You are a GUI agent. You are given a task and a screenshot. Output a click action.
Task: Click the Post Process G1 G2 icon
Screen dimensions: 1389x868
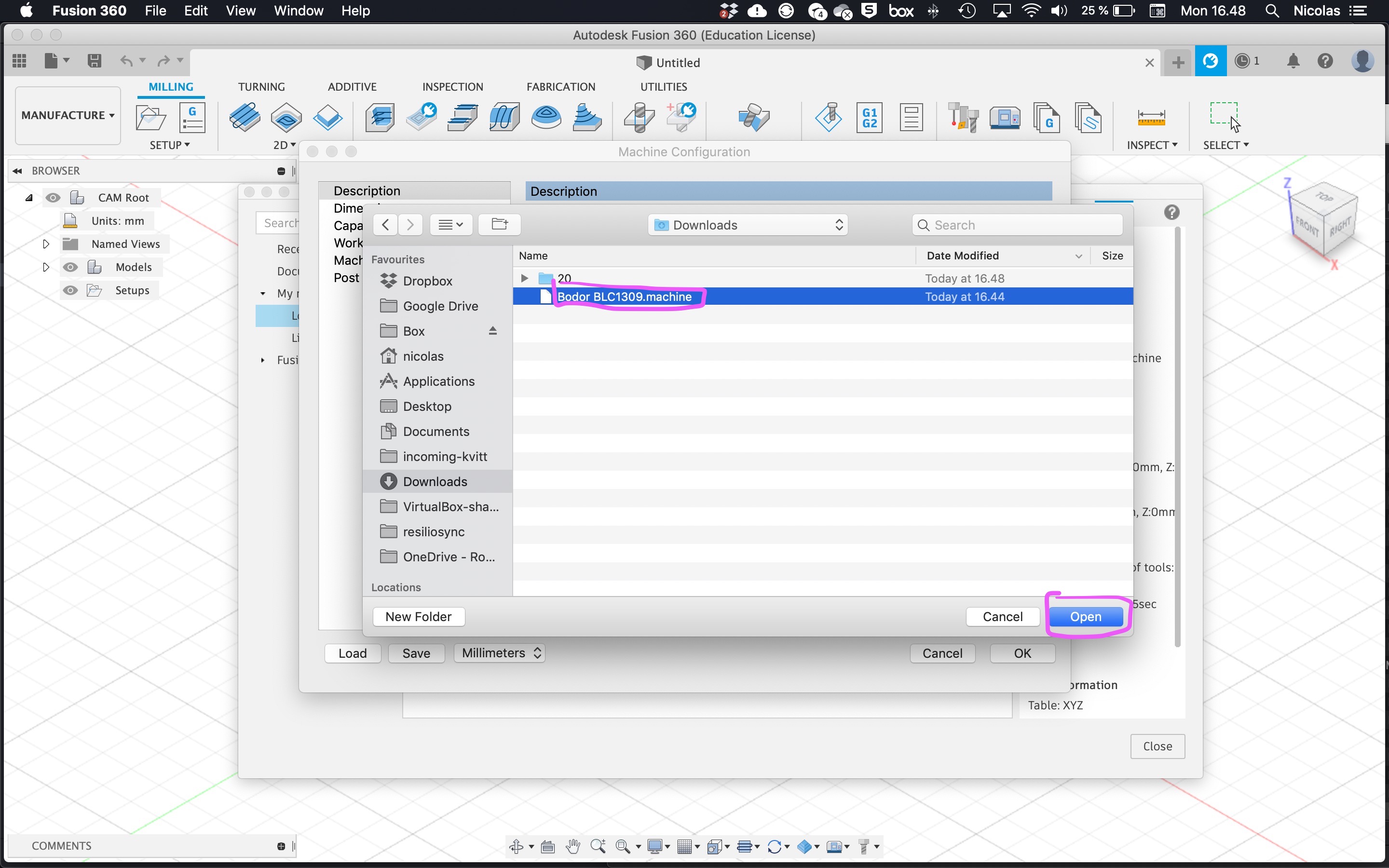point(870,118)
